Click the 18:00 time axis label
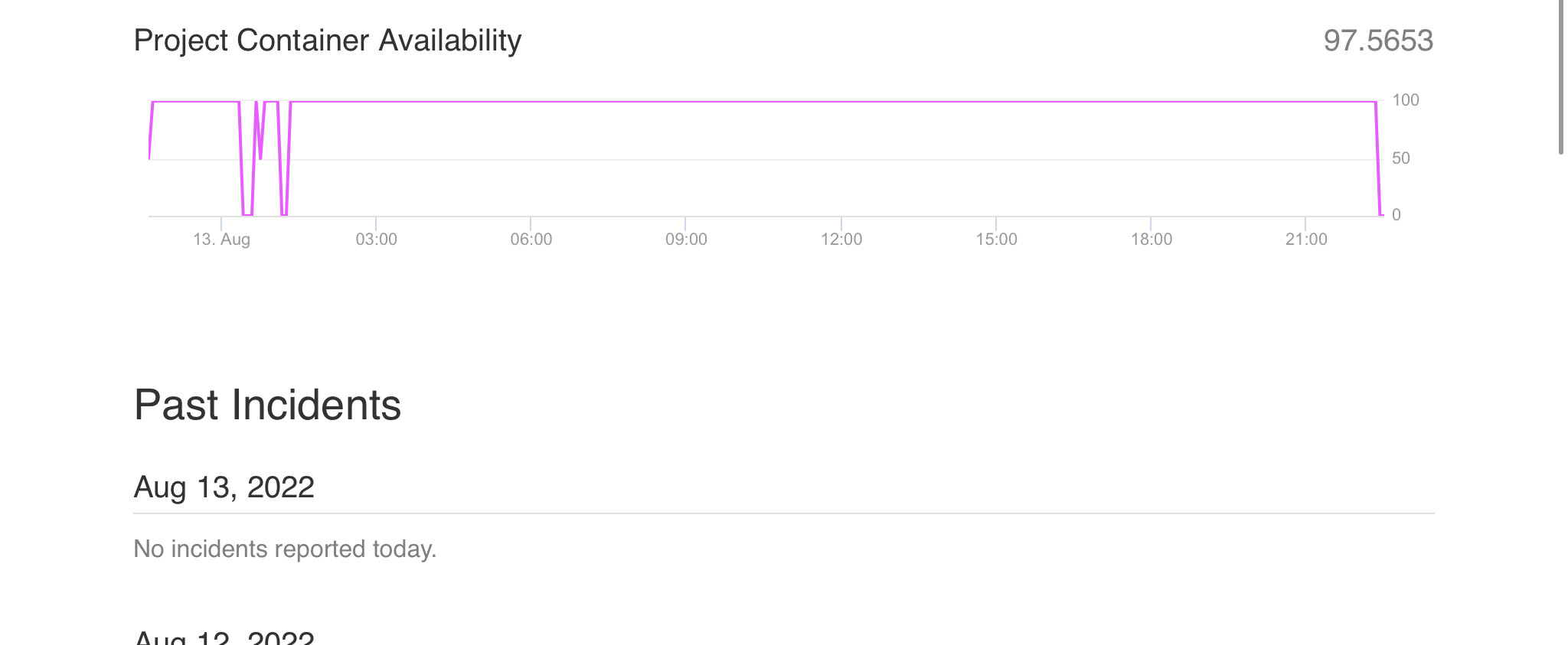 [x=1151, y=239]
